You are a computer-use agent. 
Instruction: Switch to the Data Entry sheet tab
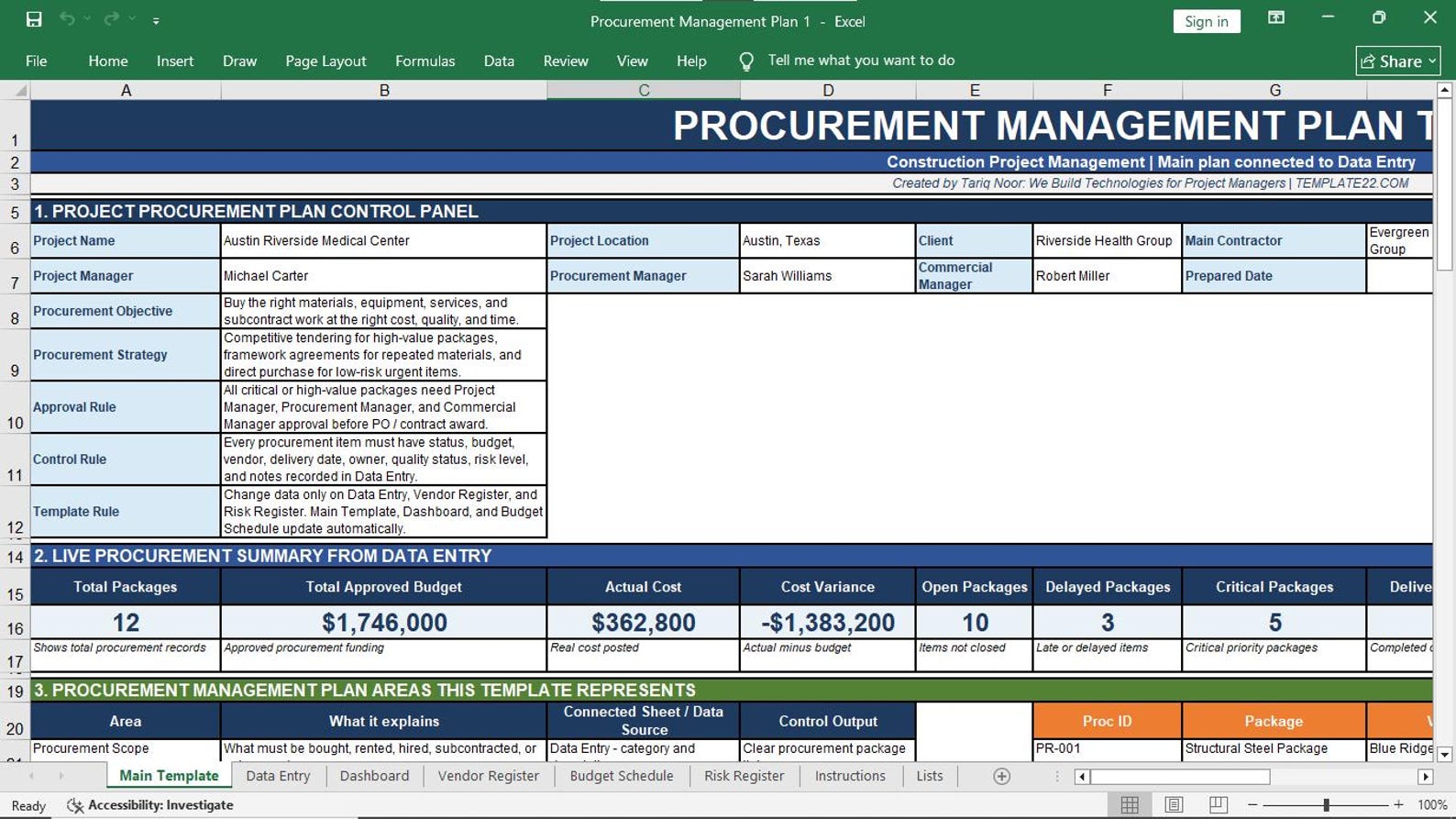pyautogui.click(x=278, y=776)
